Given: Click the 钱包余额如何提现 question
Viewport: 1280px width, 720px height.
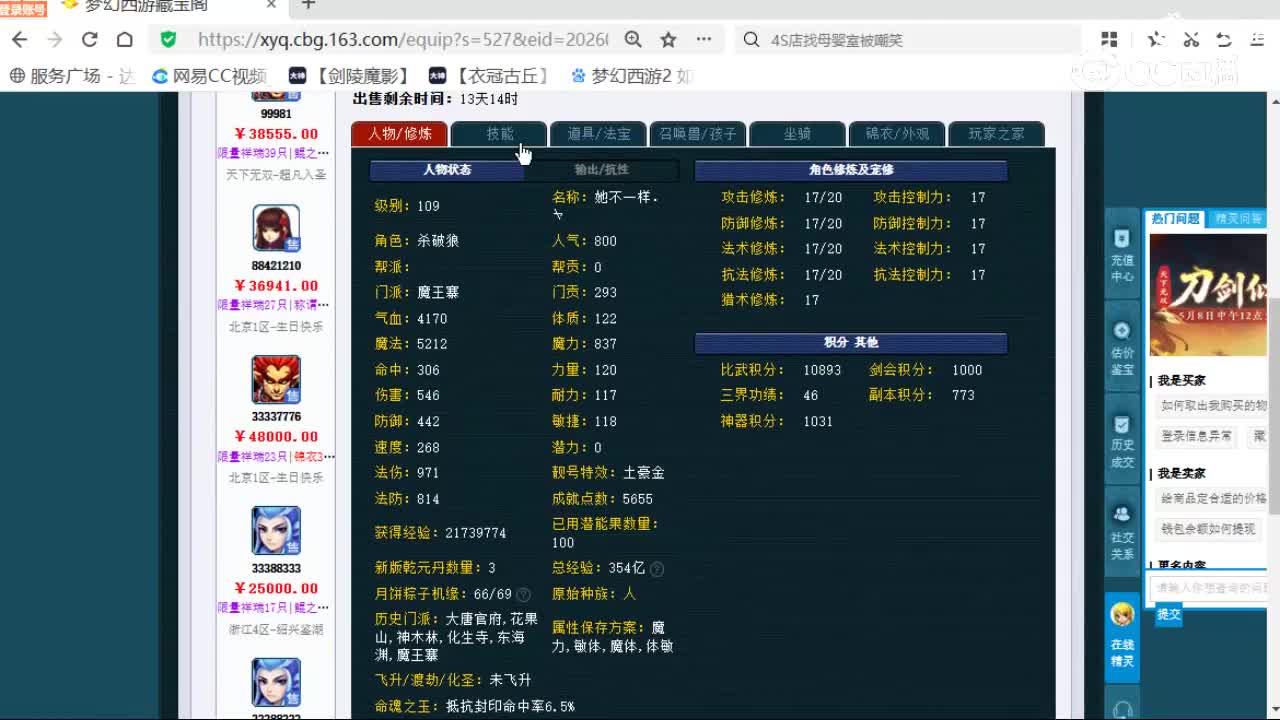Looking at the screenshot, I should tap(1207, 529).
